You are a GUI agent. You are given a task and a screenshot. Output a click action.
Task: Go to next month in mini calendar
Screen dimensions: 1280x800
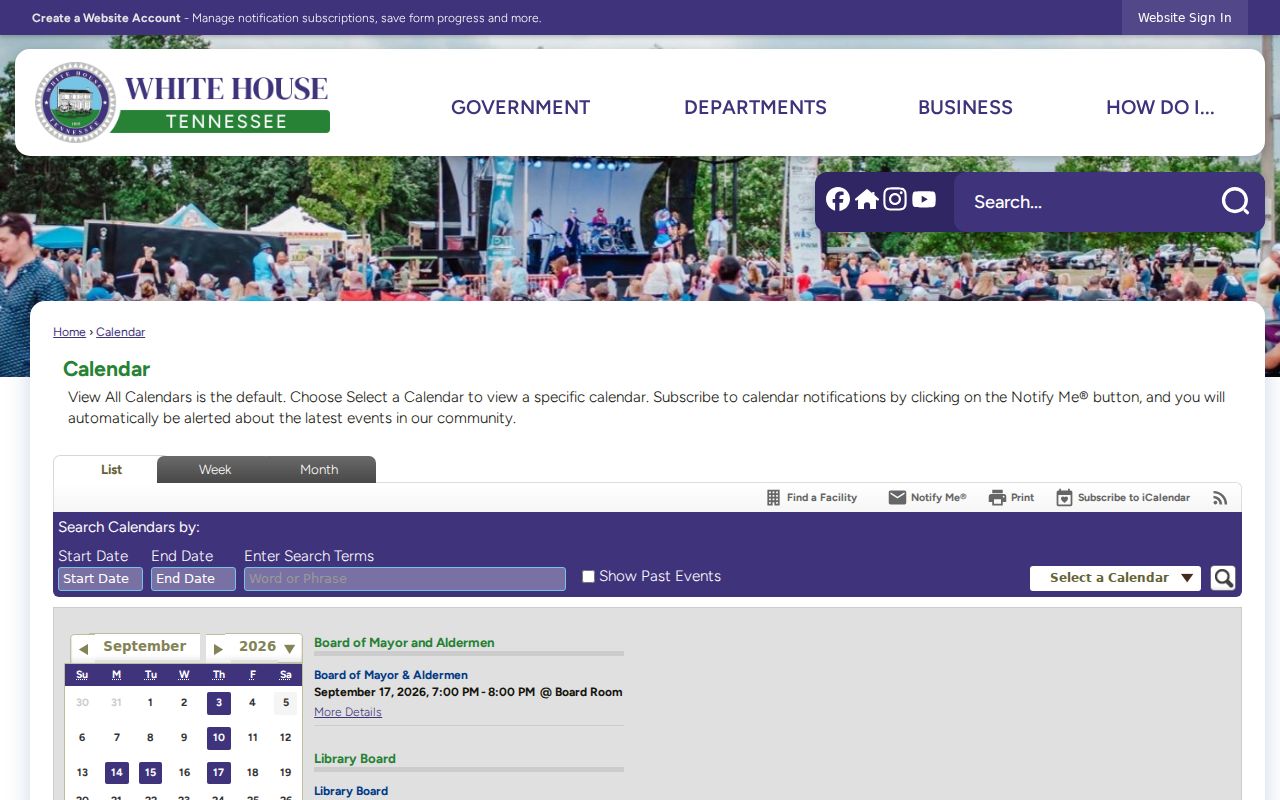pyautogui.click(x=217, y=648)
